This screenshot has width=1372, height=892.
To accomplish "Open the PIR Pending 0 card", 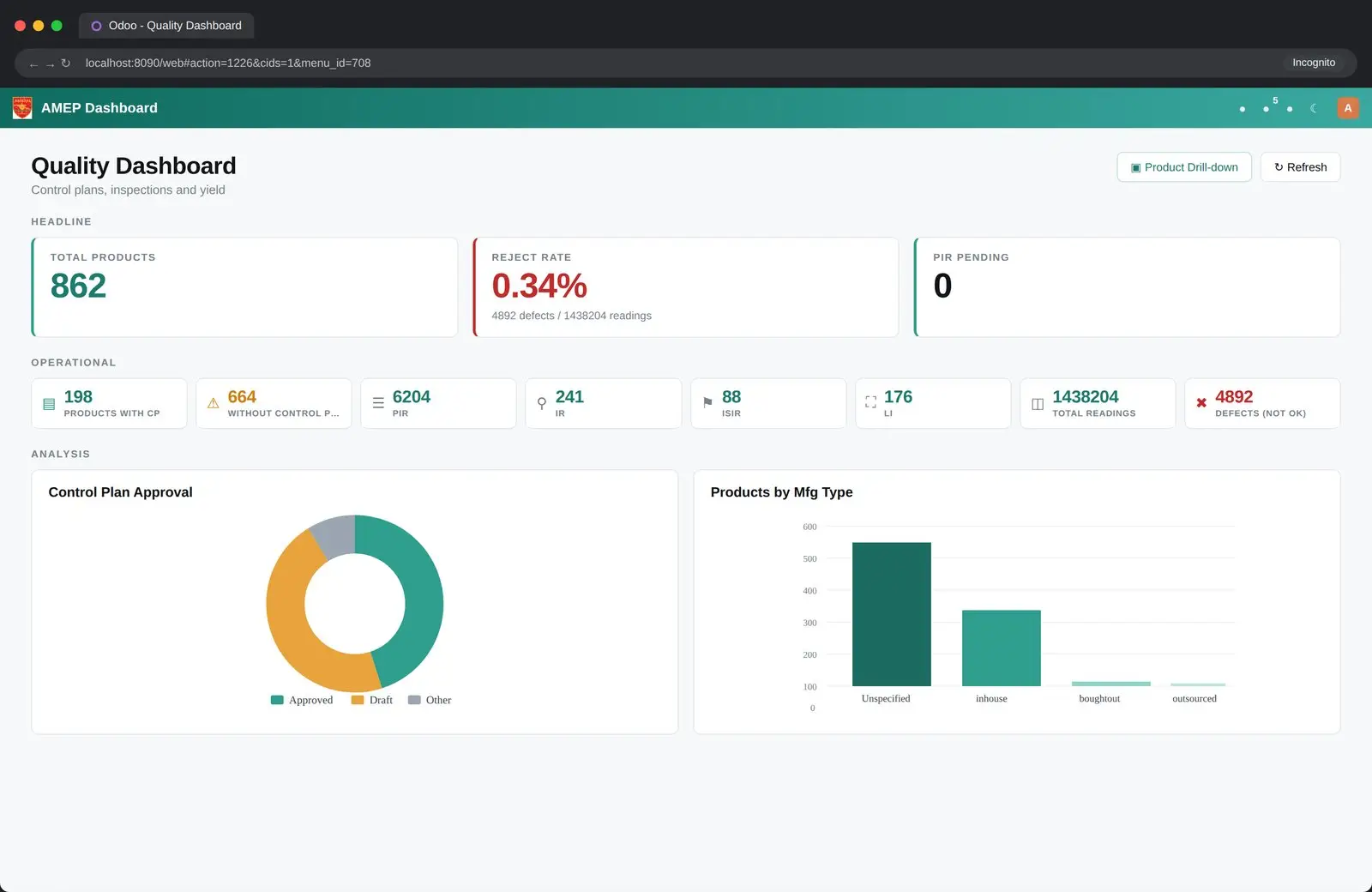I will click(x=1127, y=287).
